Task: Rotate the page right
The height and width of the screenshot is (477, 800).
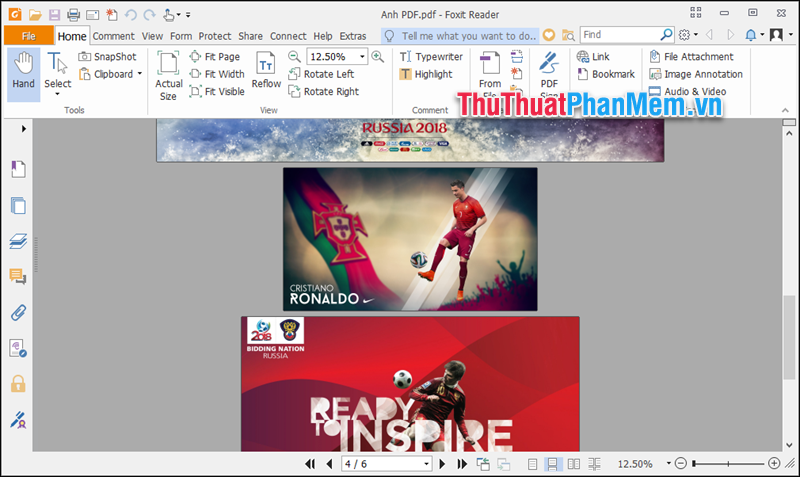Action: coord(324,91)
